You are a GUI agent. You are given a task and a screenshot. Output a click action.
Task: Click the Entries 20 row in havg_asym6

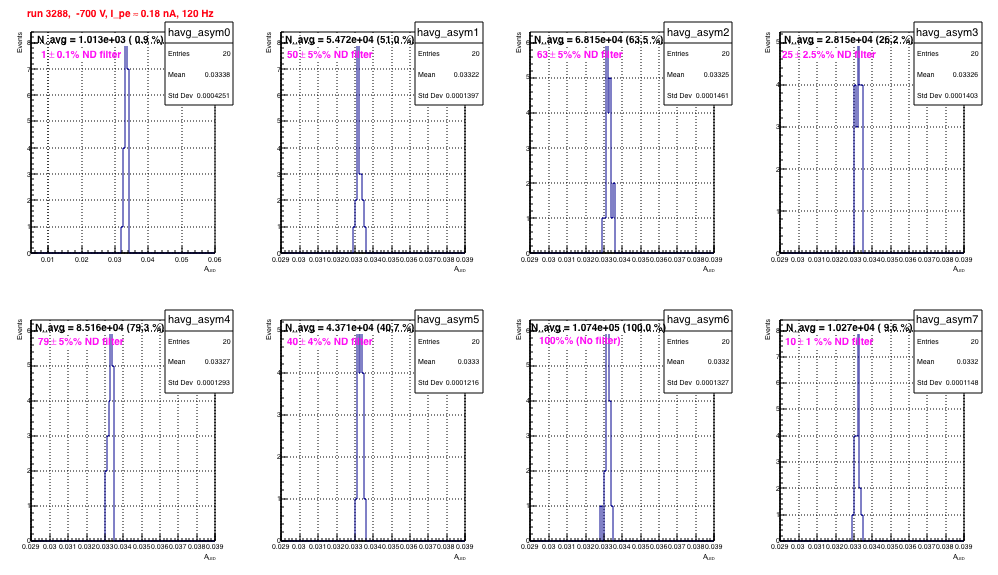point(698,342)
